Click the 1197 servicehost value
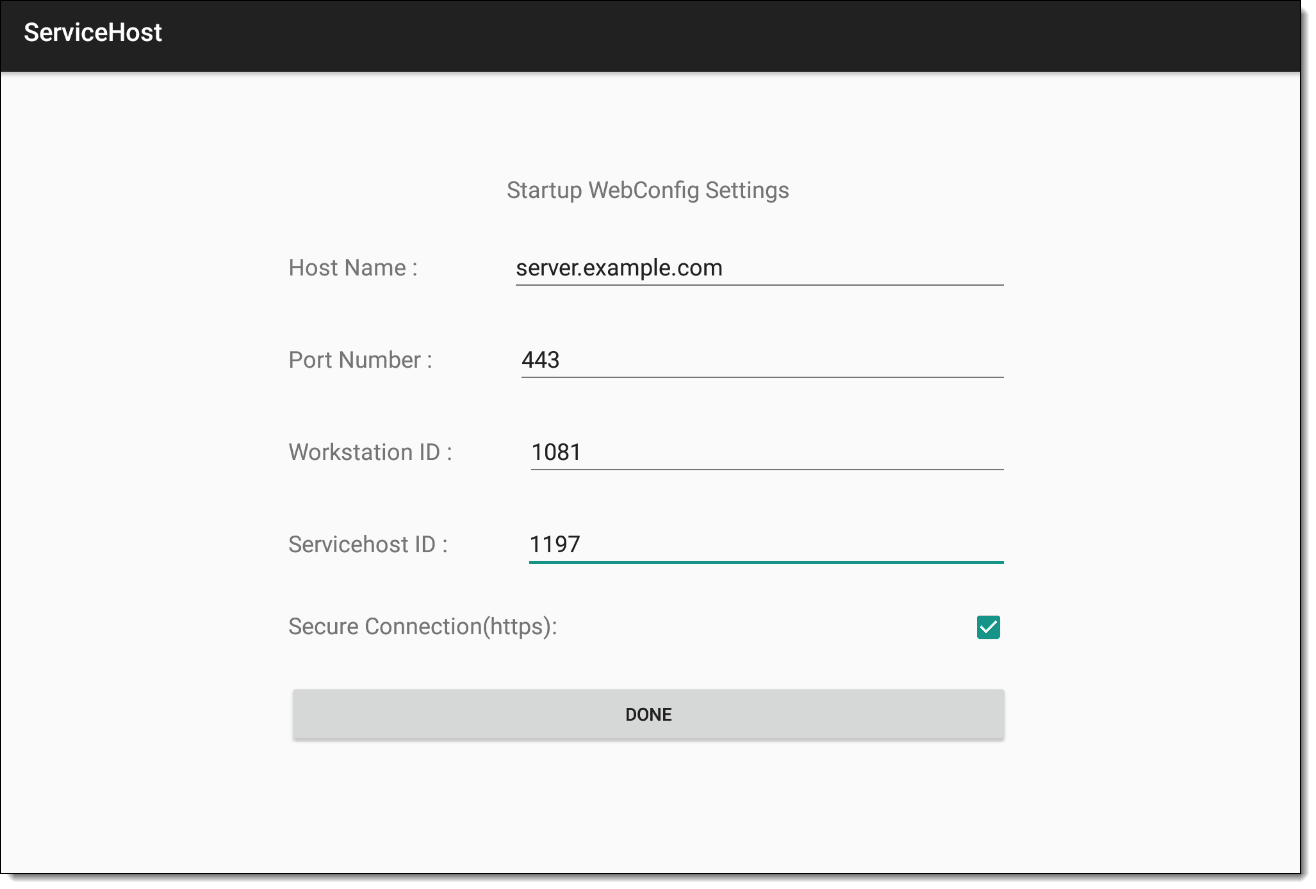This screenshot has height=889, width=1316. 555,545
